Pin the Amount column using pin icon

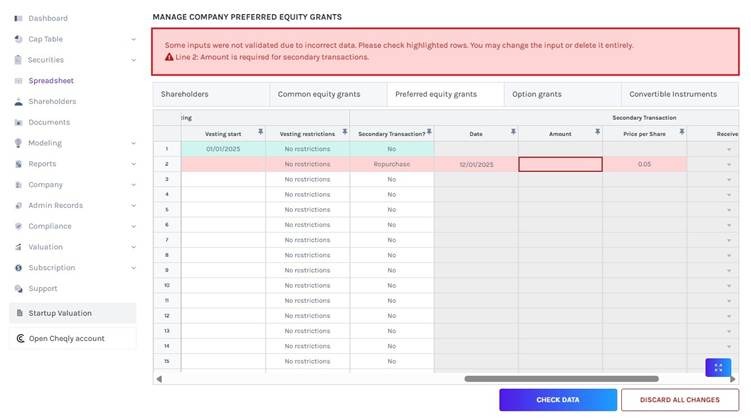click(597, 132)
